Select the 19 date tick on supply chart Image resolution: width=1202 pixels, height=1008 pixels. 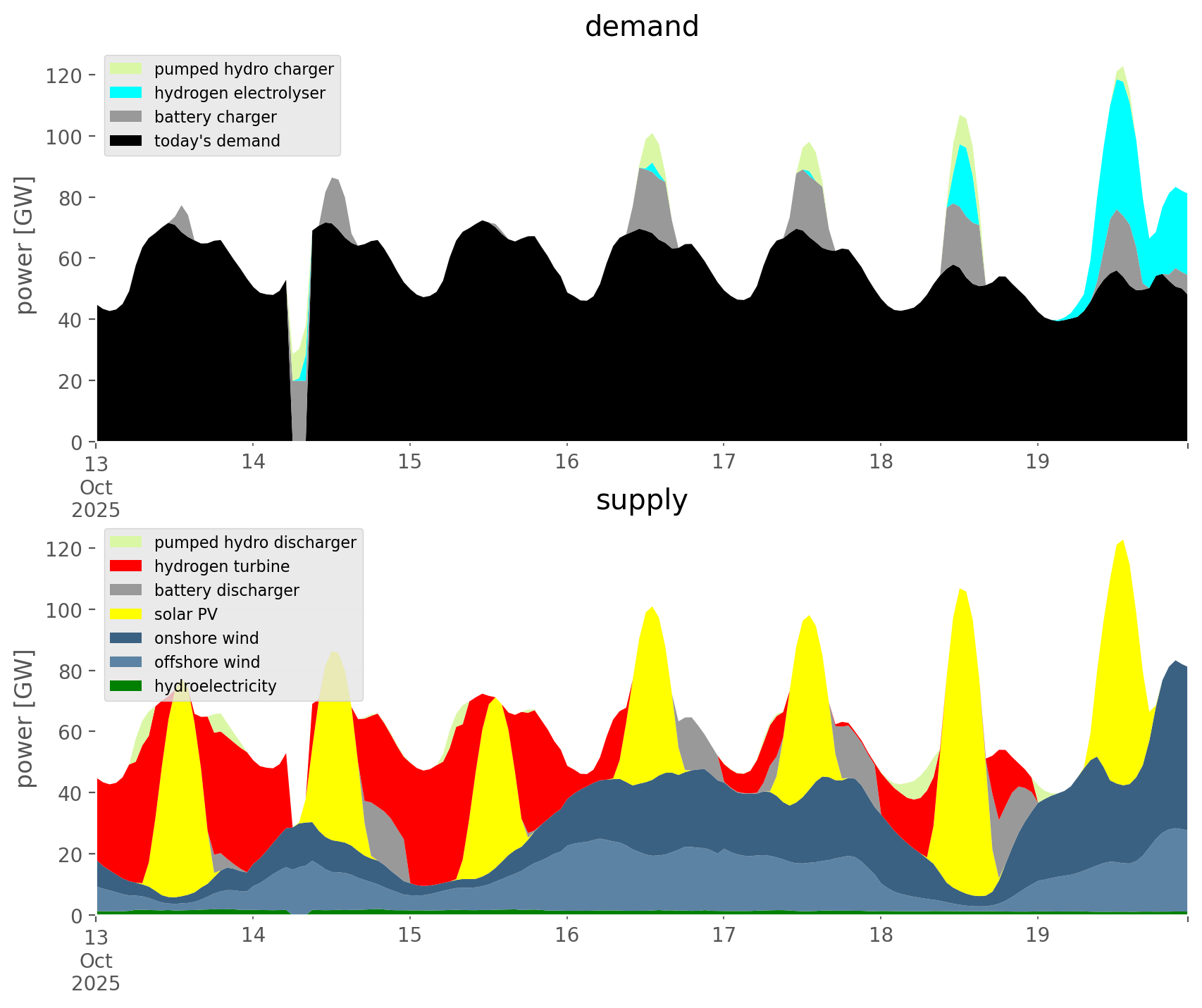pos(1037,935)
